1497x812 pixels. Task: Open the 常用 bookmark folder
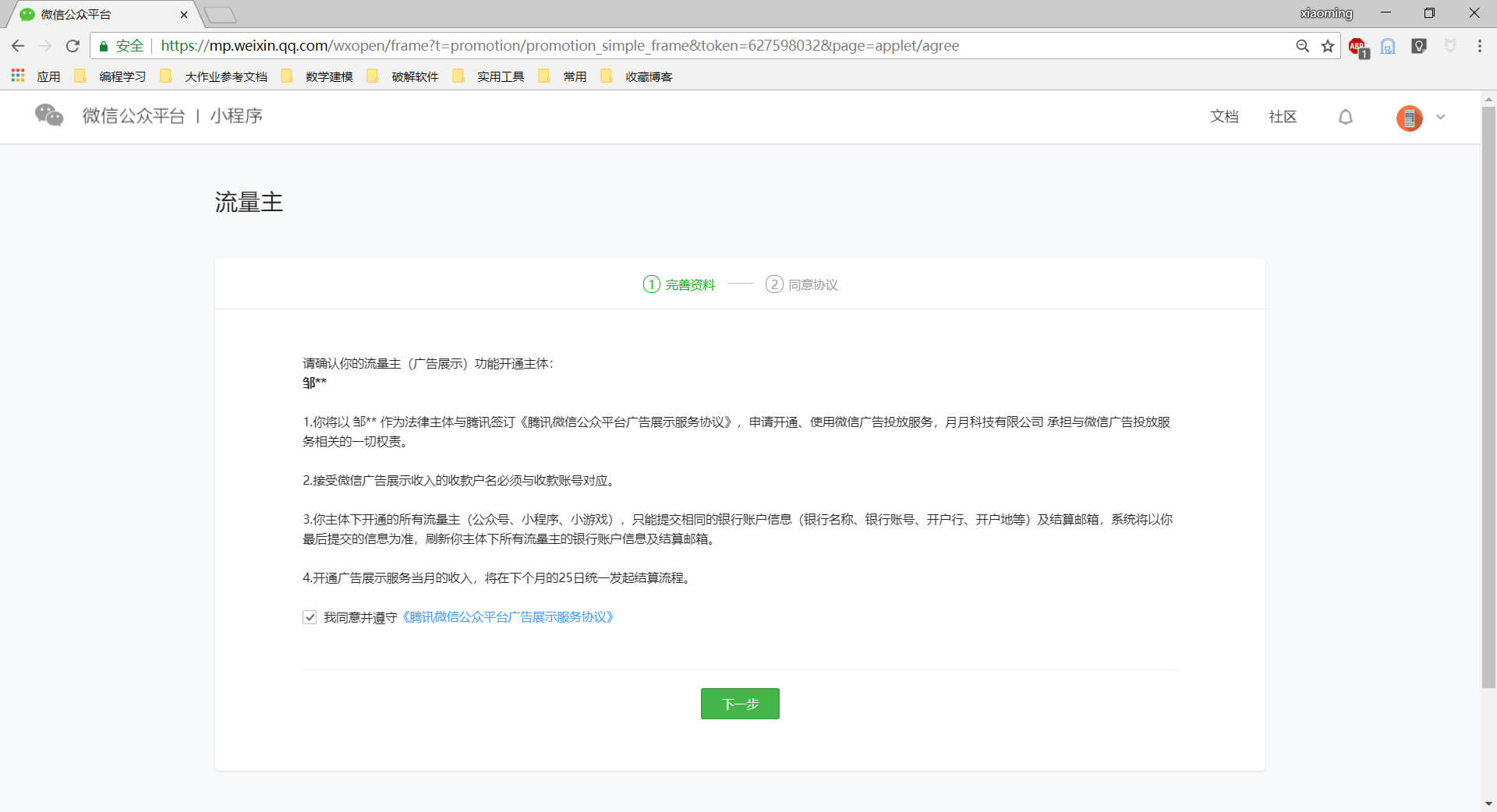pyautogui.click(x=562, y=76)
